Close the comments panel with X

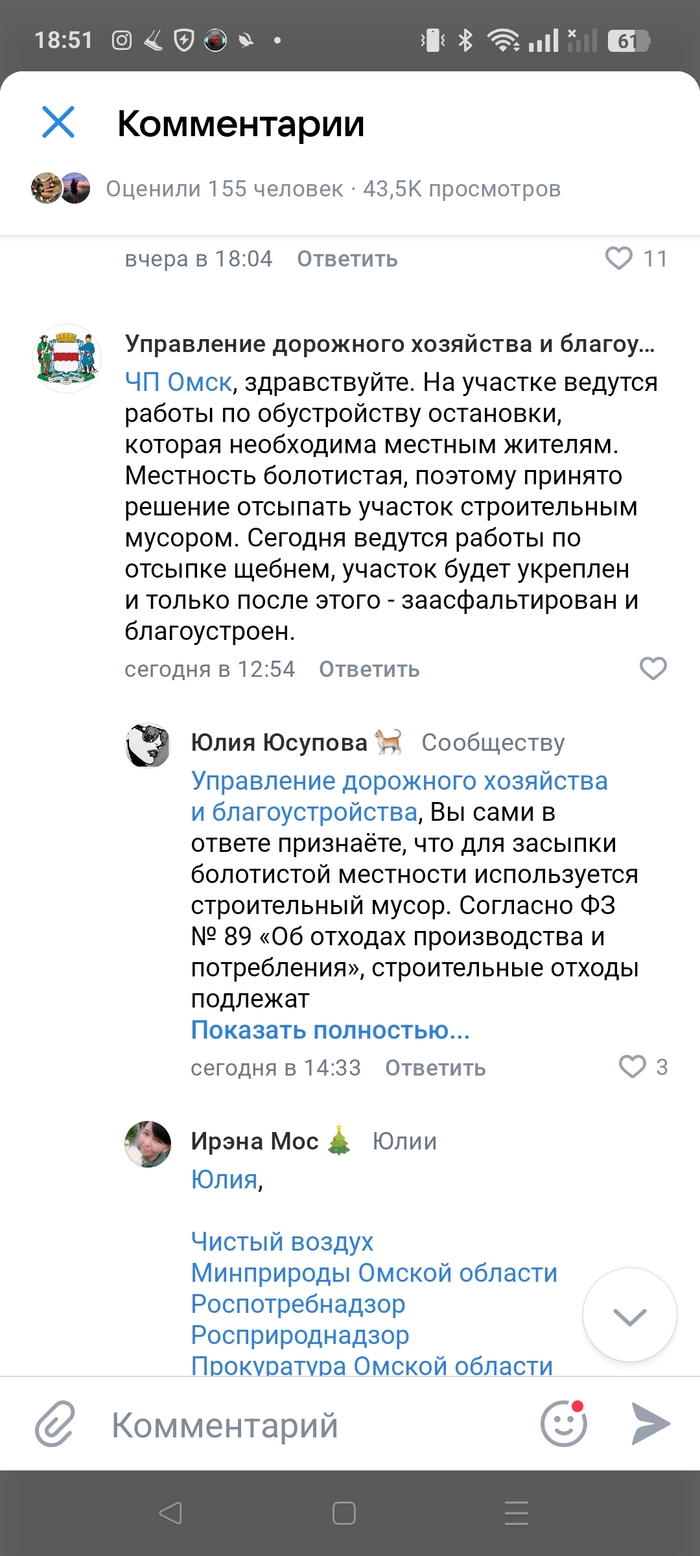58,123
